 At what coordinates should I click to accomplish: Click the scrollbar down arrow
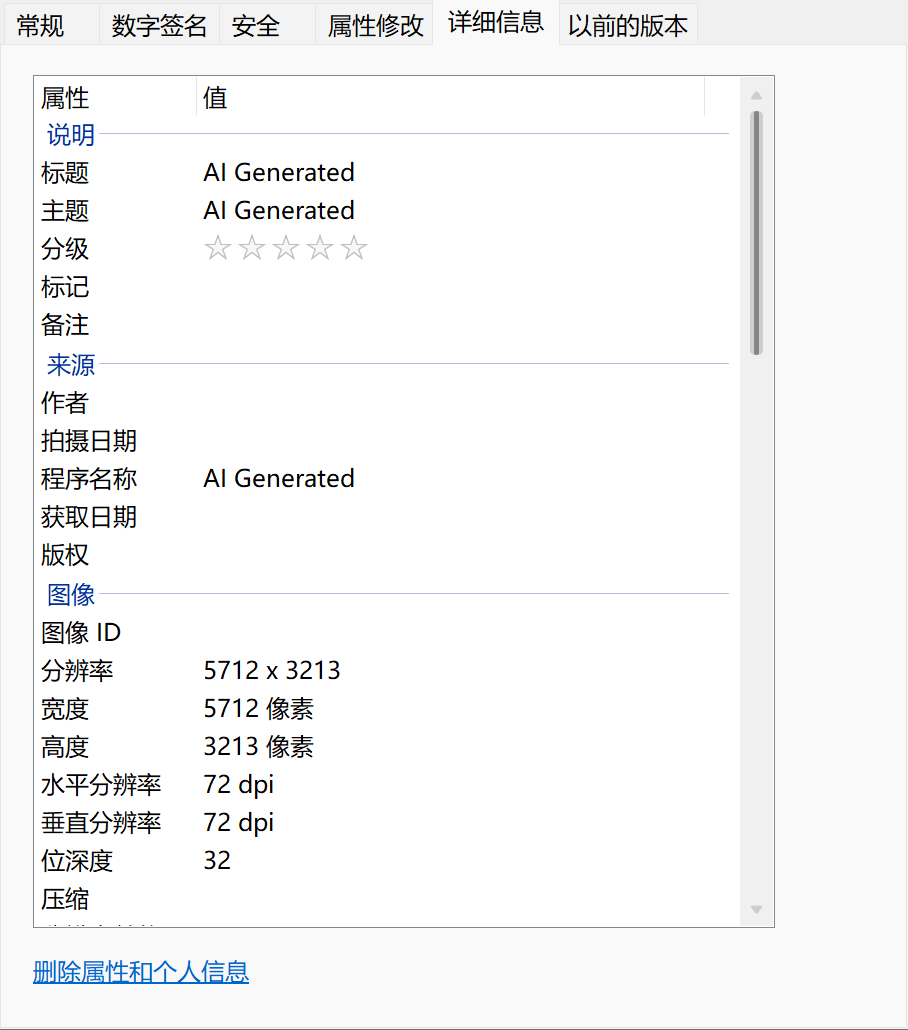[x=756, y=909]
